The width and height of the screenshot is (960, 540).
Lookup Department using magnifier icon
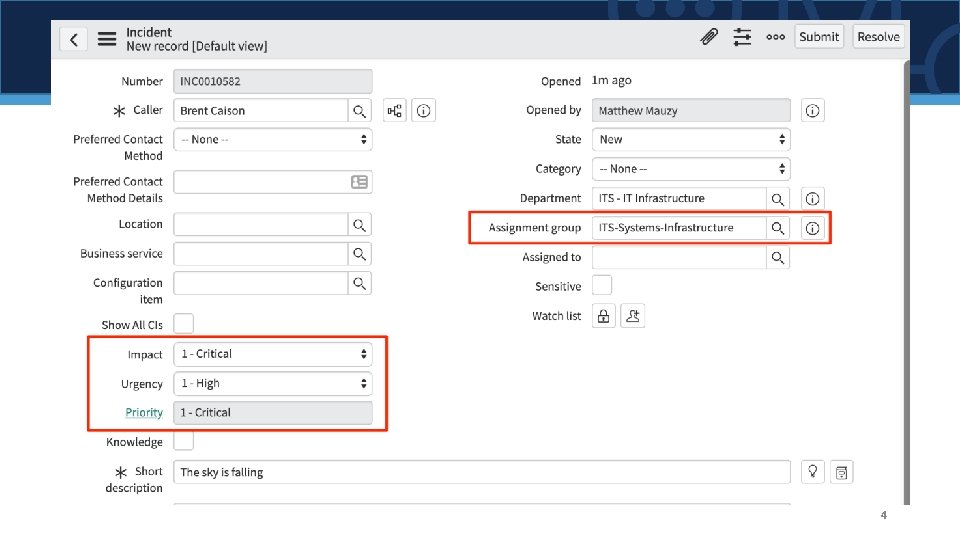coord(778,198)
